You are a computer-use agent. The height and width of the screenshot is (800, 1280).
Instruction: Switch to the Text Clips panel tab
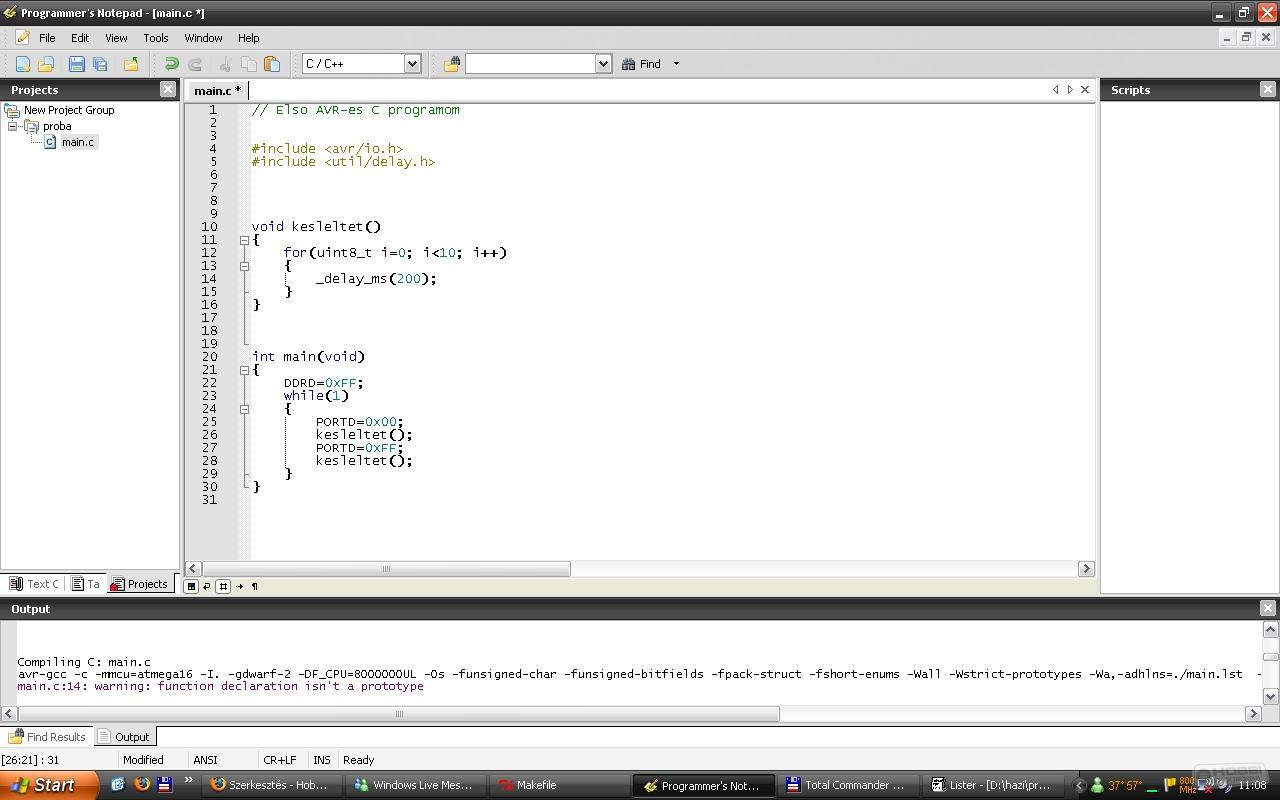click(35, 584)
